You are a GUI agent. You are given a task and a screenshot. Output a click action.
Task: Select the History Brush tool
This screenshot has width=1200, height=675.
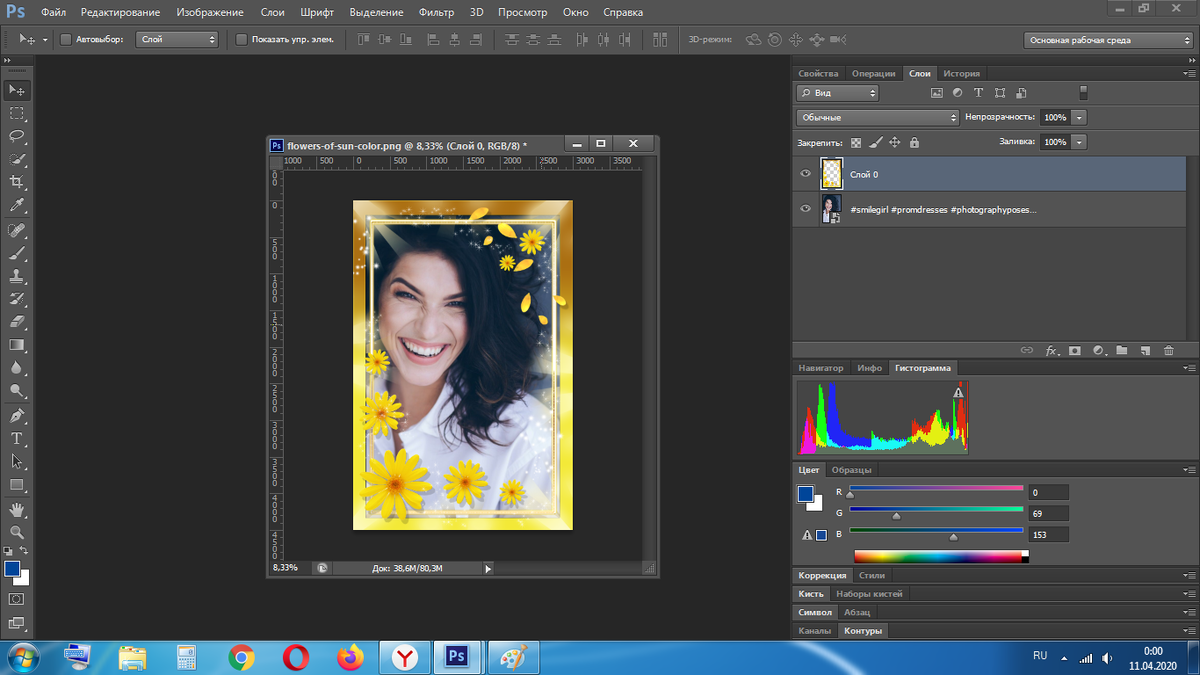[17, 299]
